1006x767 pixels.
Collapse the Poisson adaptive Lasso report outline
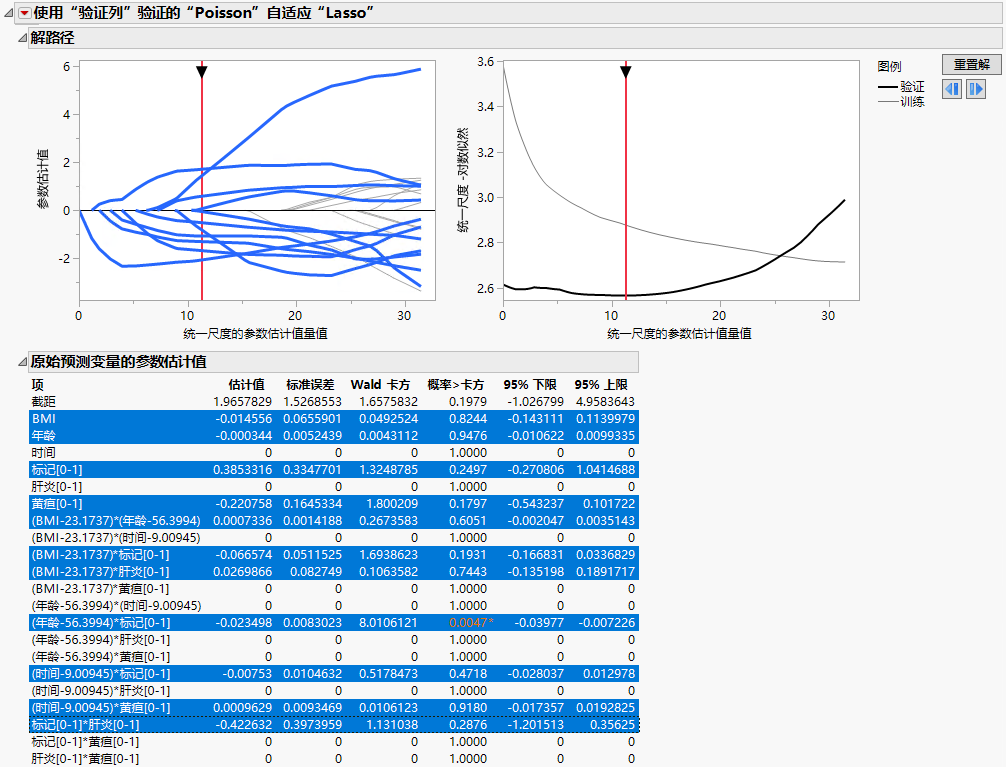tap(9, 13)
